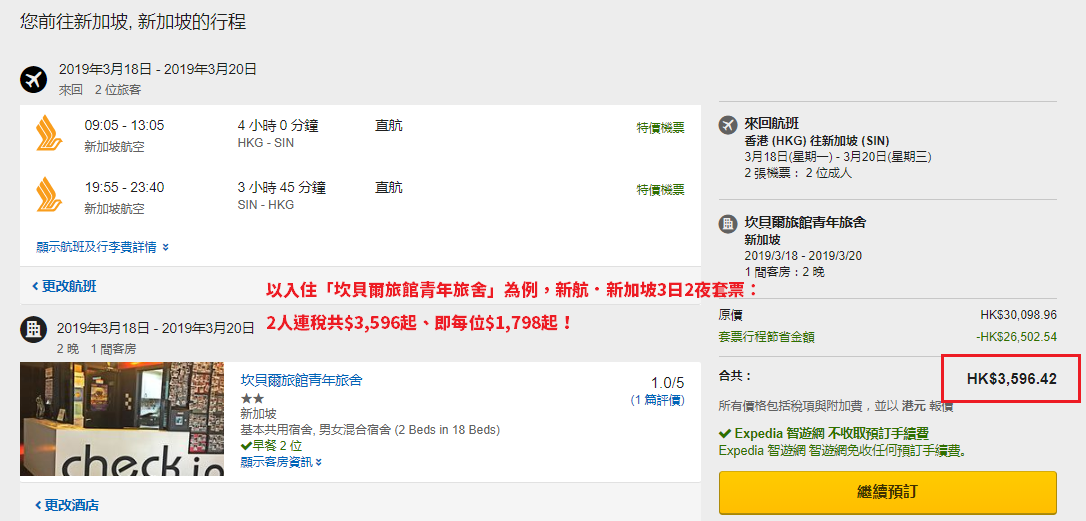Viewport: 1086px width, 521px height.
Task: Open the (1 篇評價) reviews link
Action: (657, 400)
